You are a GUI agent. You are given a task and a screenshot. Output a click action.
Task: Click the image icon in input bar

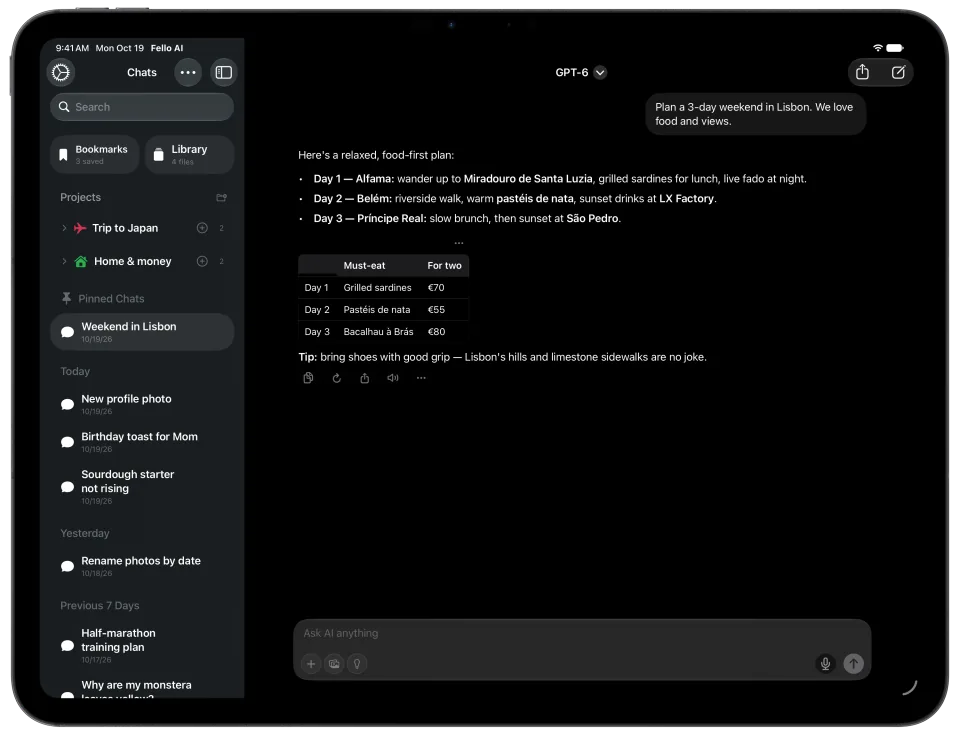click(x=334, y=664)
